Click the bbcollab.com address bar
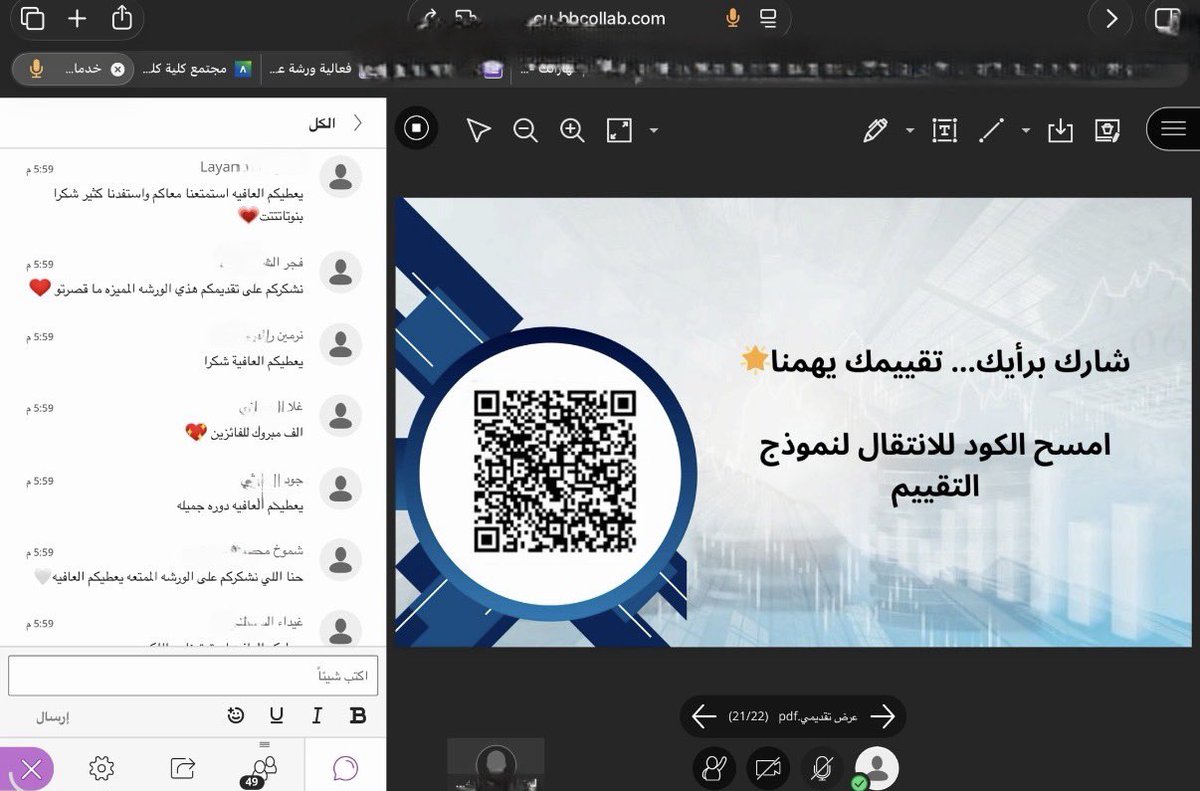The width and height of the screenshot is (1200, 791). click(x=600, y=18)
